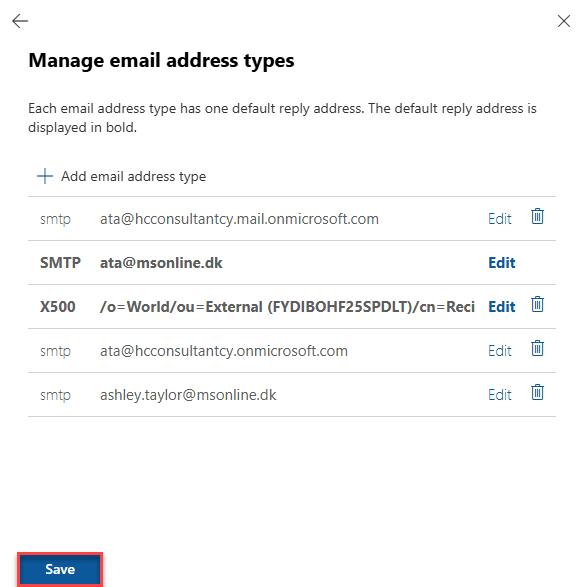Viewport: 581px width, 587px height.
Task: Edit primary SMTP ata@msonline.dk address
Action: coord(502,263)
